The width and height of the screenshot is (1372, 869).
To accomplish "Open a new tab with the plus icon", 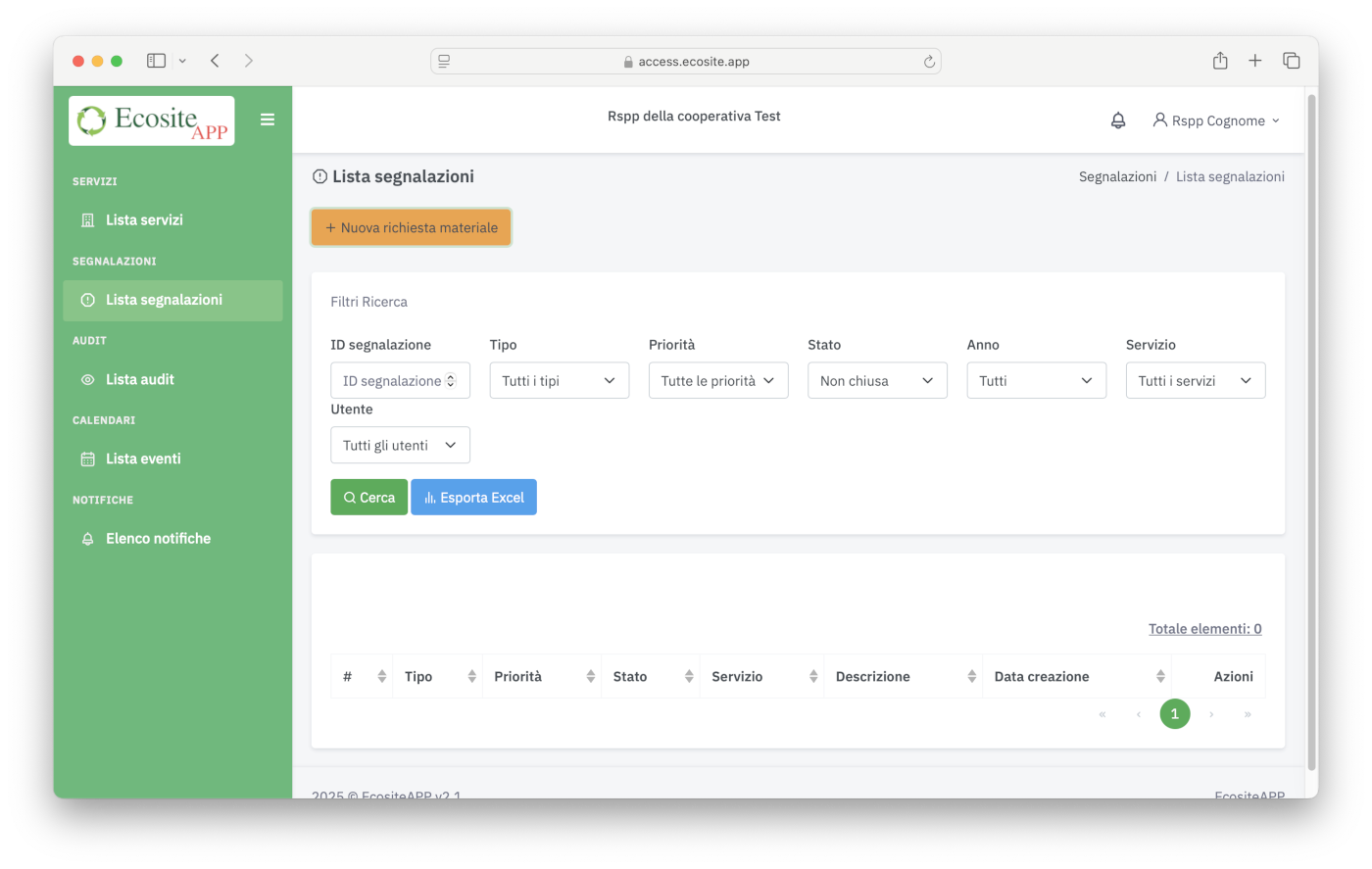I will (x=1255, y=61).
